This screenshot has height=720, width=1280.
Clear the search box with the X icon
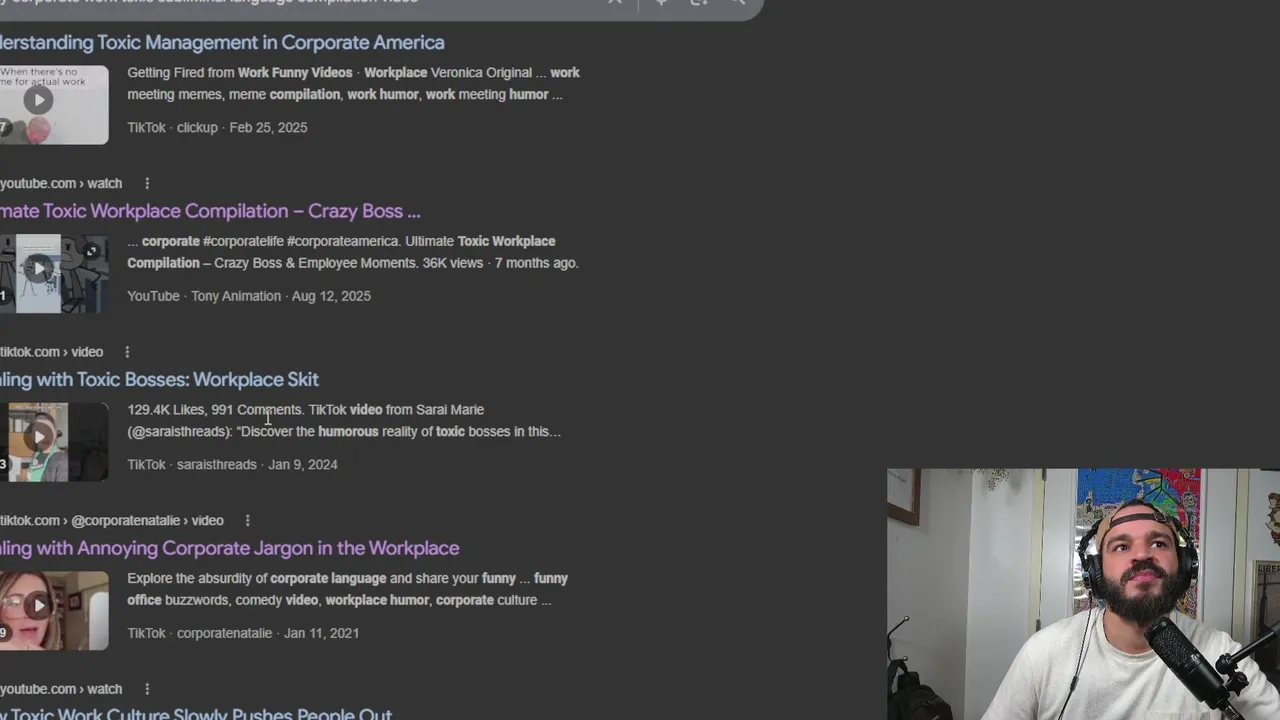coord(615,2)
